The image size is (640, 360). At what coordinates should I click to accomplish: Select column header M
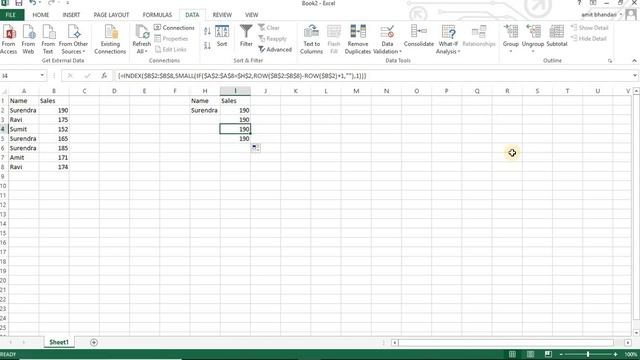356,91
